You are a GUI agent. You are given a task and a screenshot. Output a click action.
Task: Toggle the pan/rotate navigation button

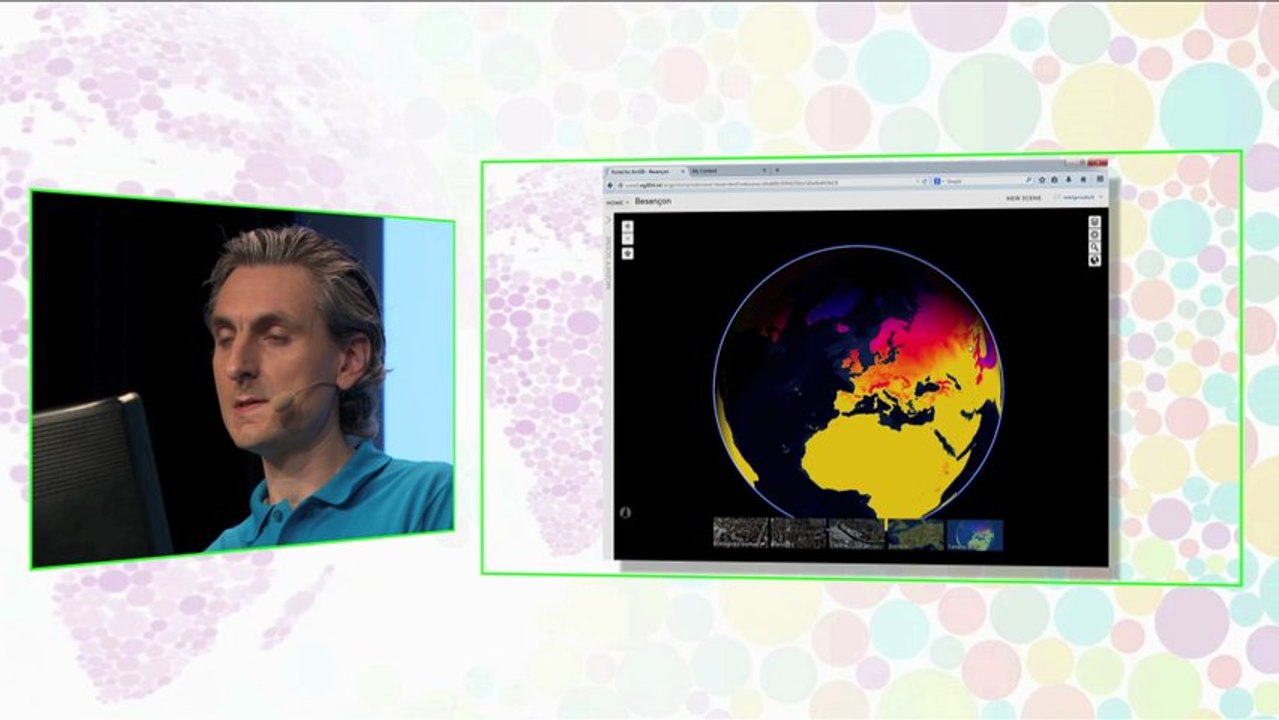click(x=627, y=253)
